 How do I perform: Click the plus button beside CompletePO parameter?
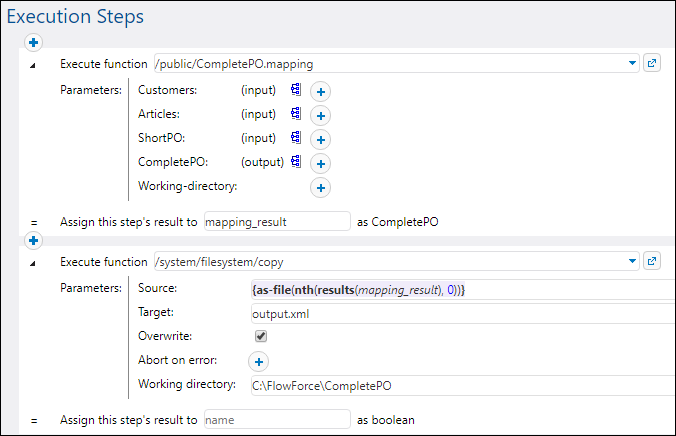(320, 163)
